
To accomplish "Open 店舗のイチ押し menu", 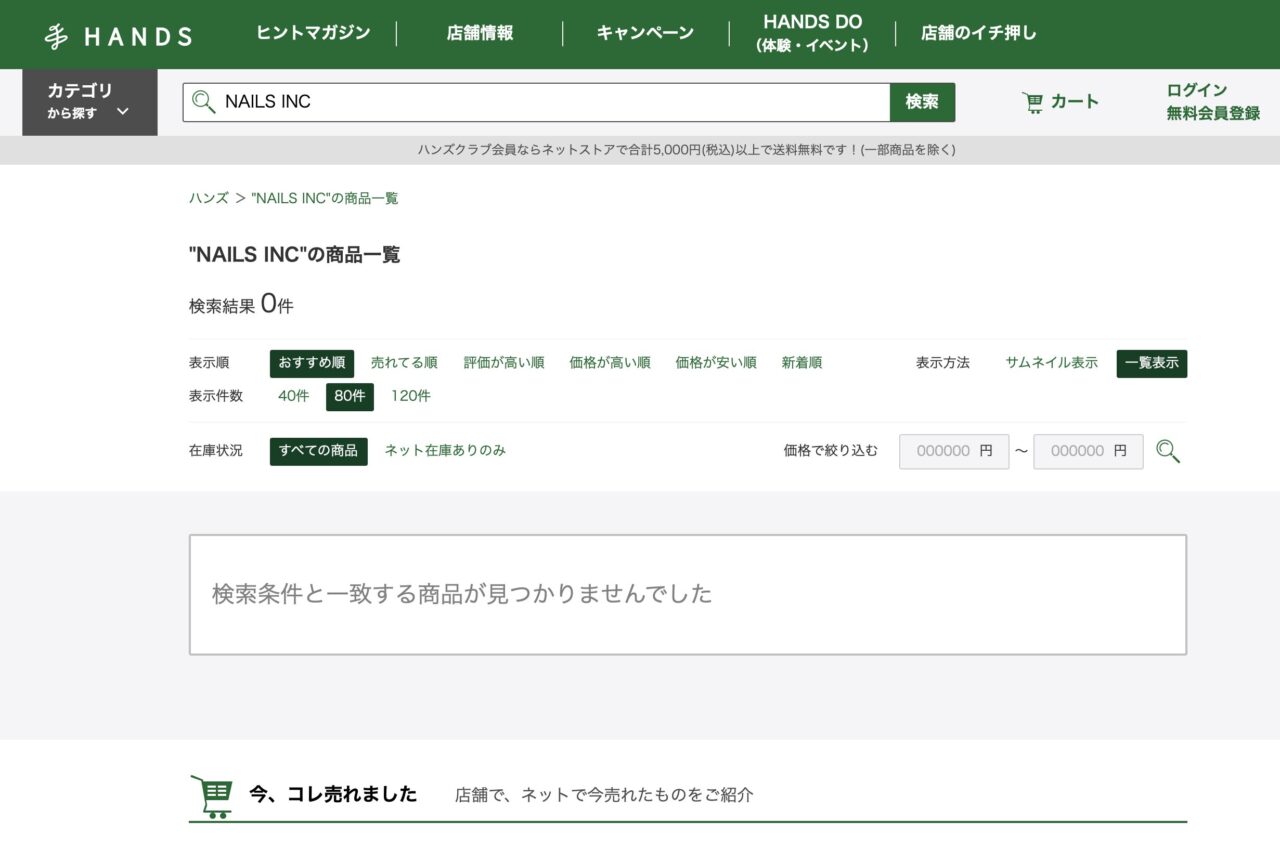I will click(x=979, y=33).
